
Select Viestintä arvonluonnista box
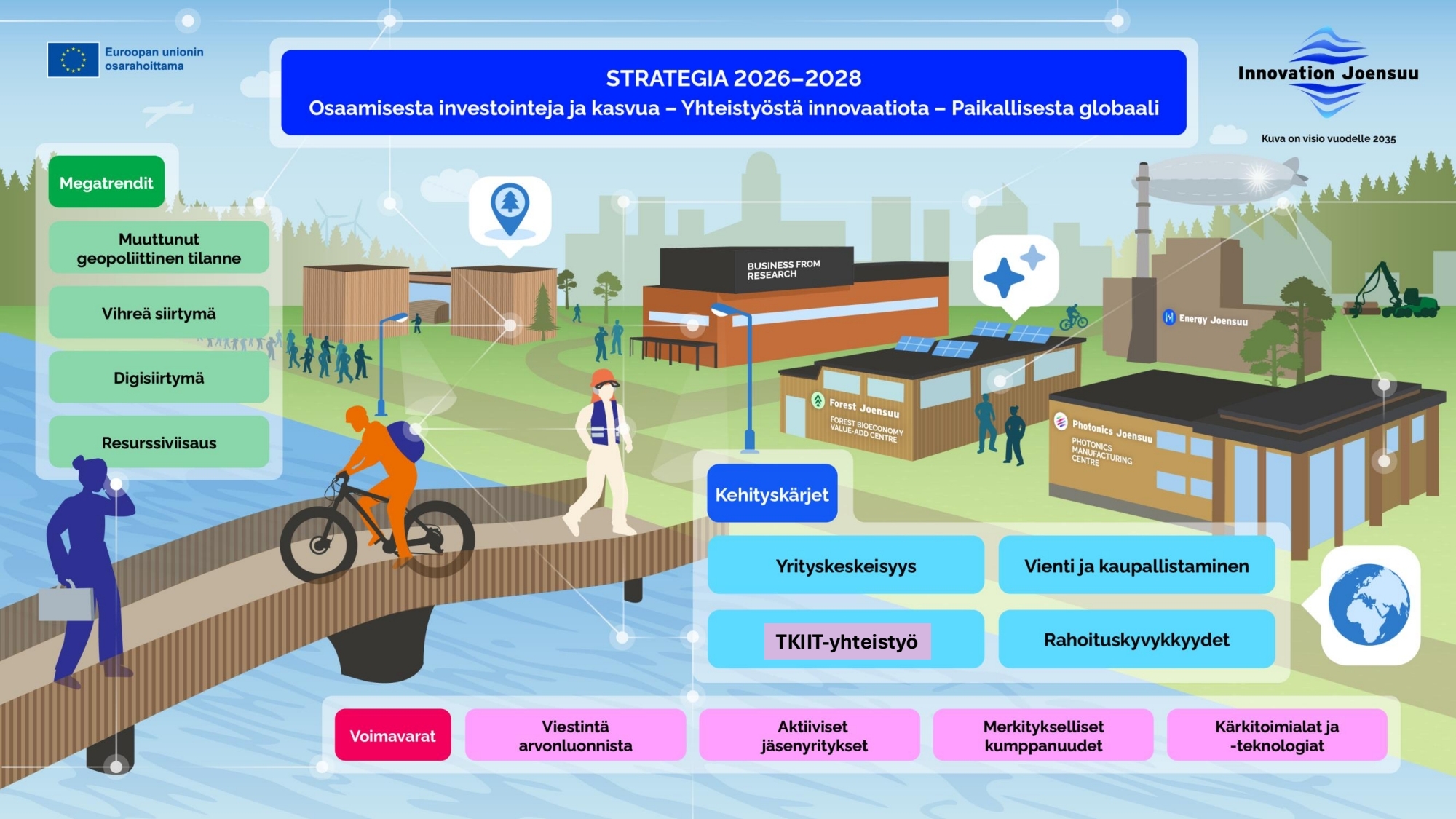click(x=575, y=735)
